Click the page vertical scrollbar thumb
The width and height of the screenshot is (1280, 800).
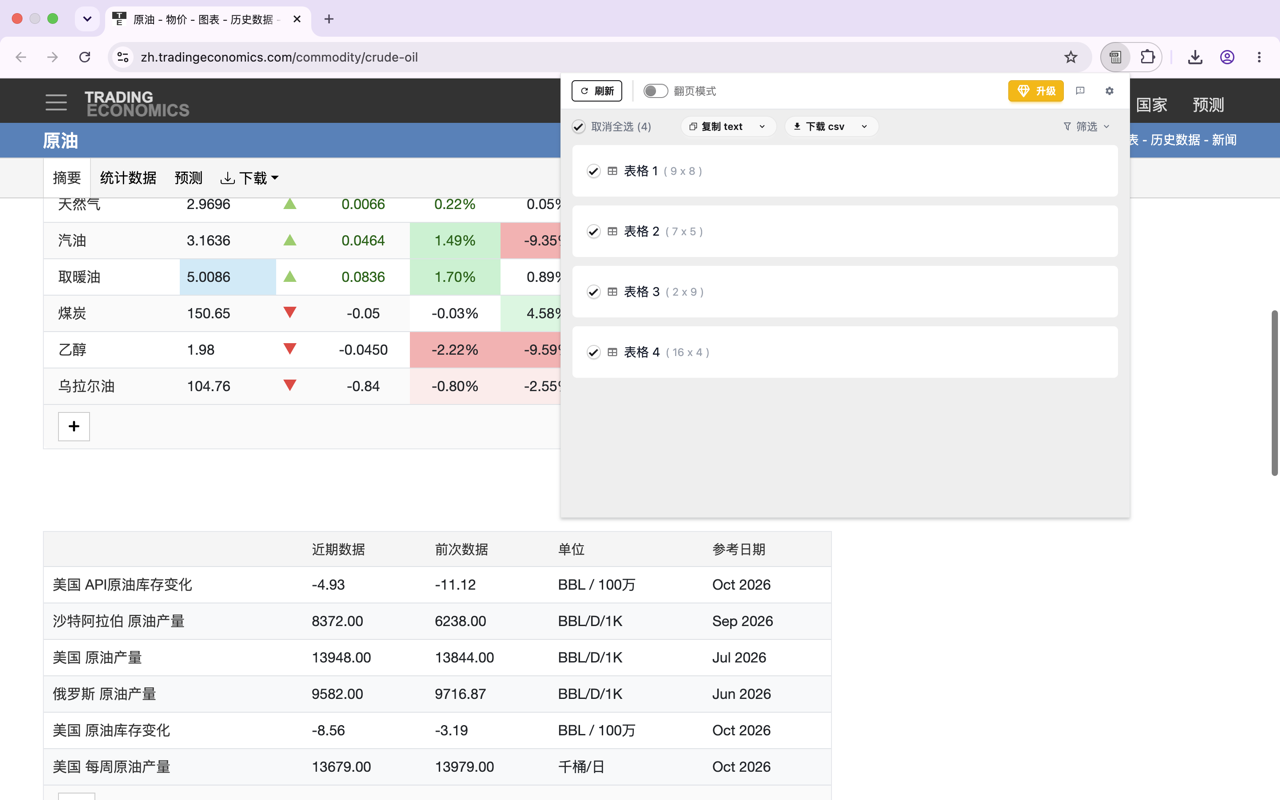click(1274, 393)
